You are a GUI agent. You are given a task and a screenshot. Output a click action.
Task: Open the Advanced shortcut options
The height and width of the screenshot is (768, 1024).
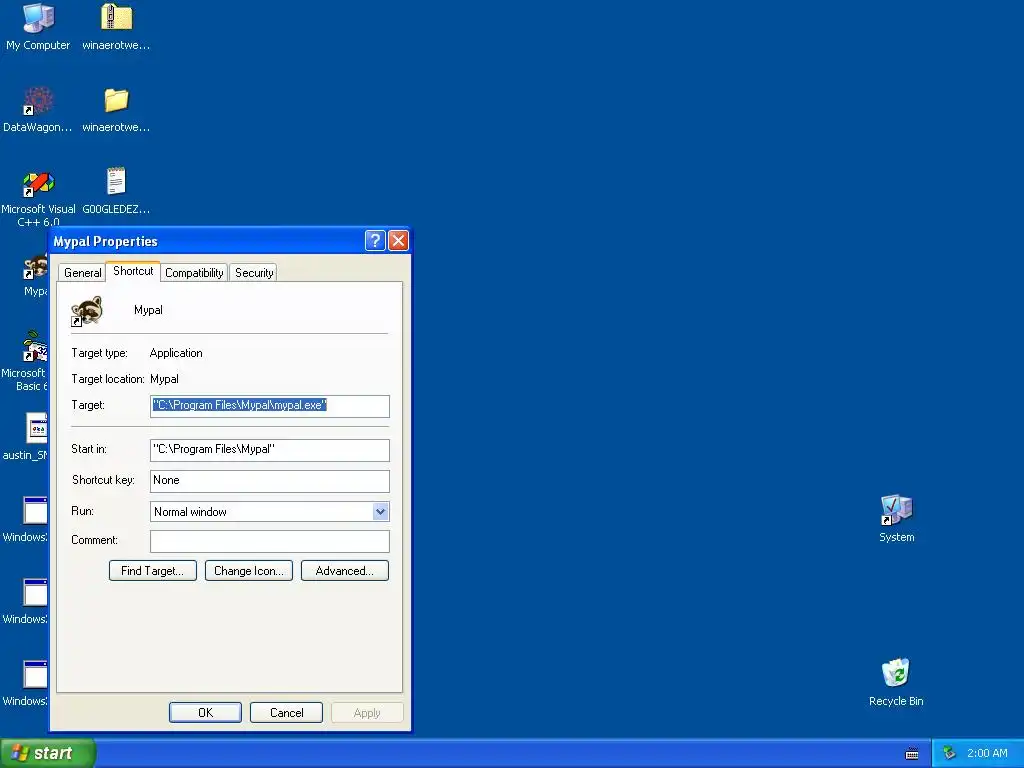click(x=345, y=571)
